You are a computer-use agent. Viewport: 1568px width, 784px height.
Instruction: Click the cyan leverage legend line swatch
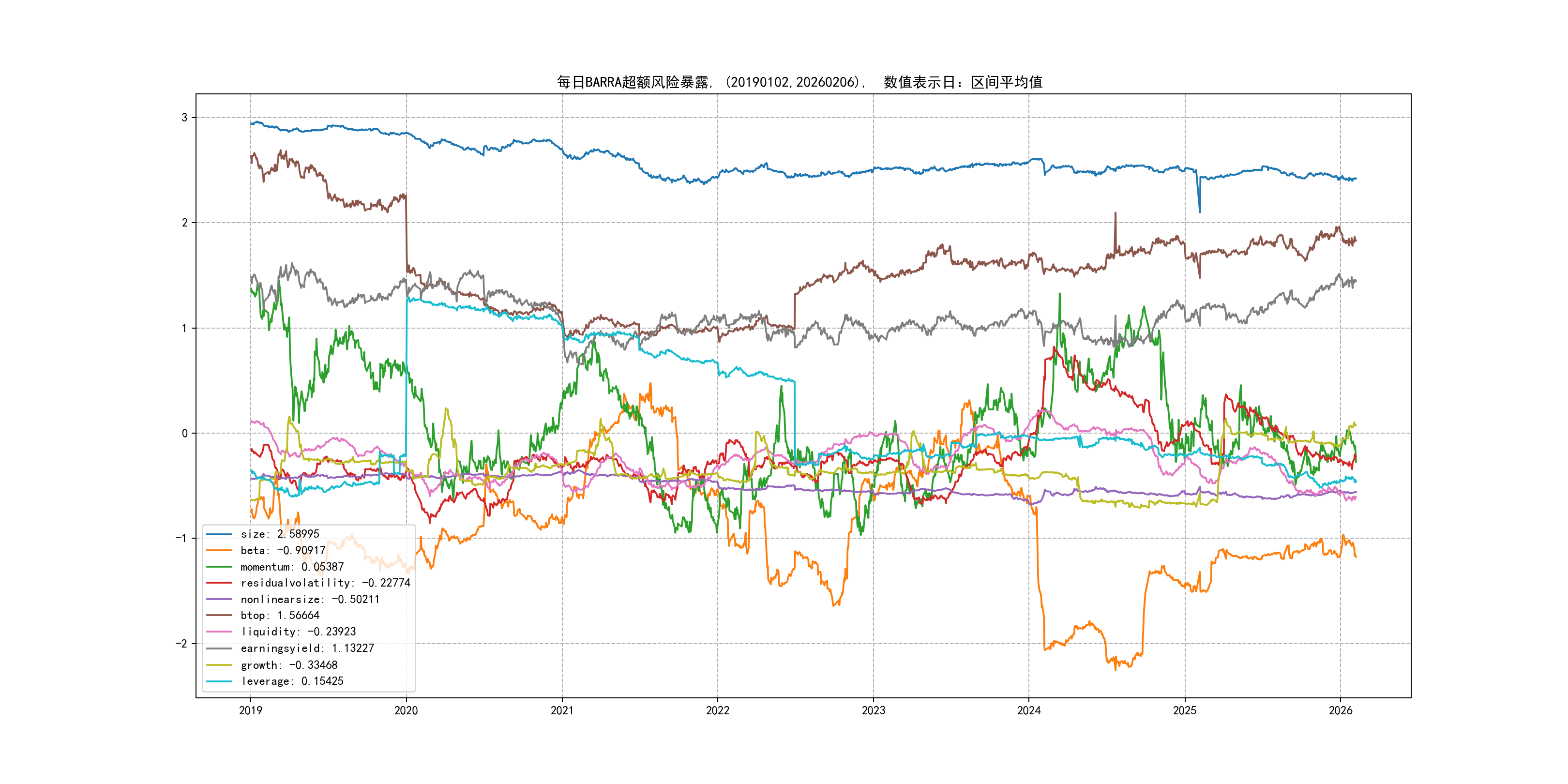(x=219, y=681)
